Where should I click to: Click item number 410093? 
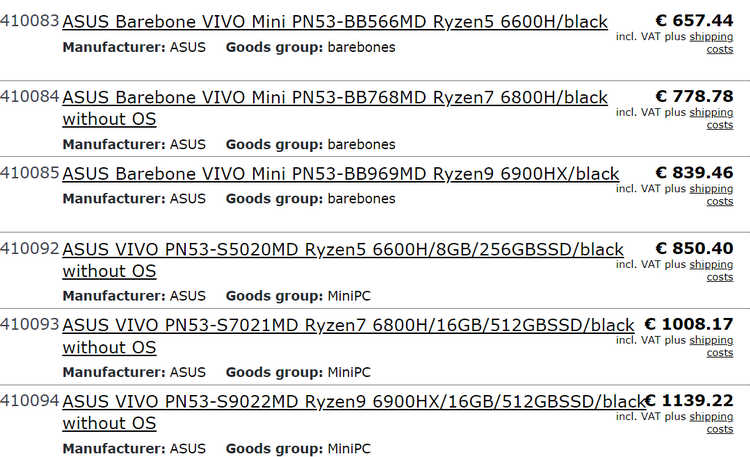point(30,326)
